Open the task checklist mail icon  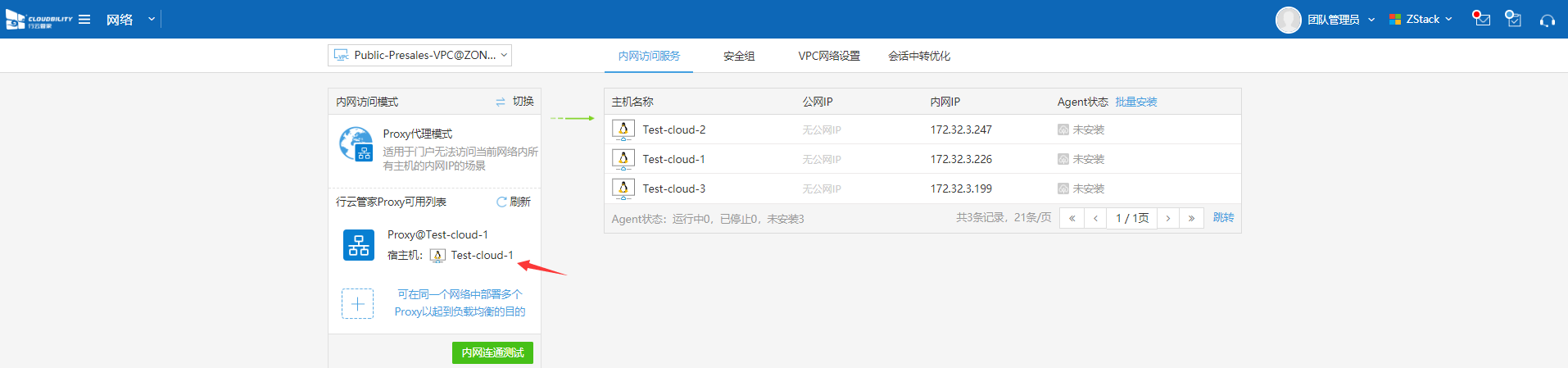(1513, 18)
